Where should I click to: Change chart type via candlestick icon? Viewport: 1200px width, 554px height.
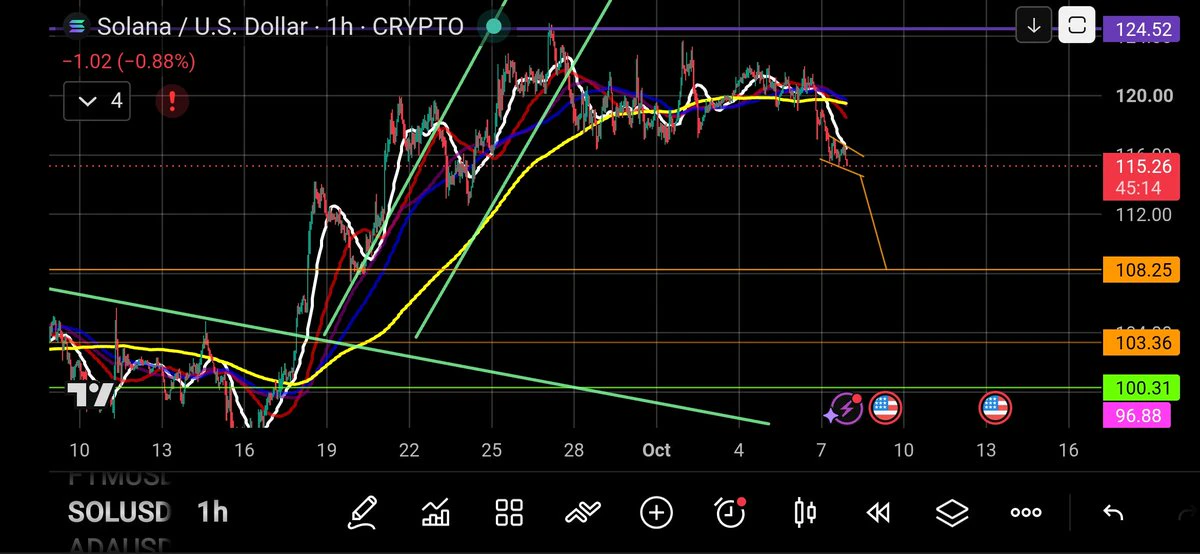coord(804,514)
